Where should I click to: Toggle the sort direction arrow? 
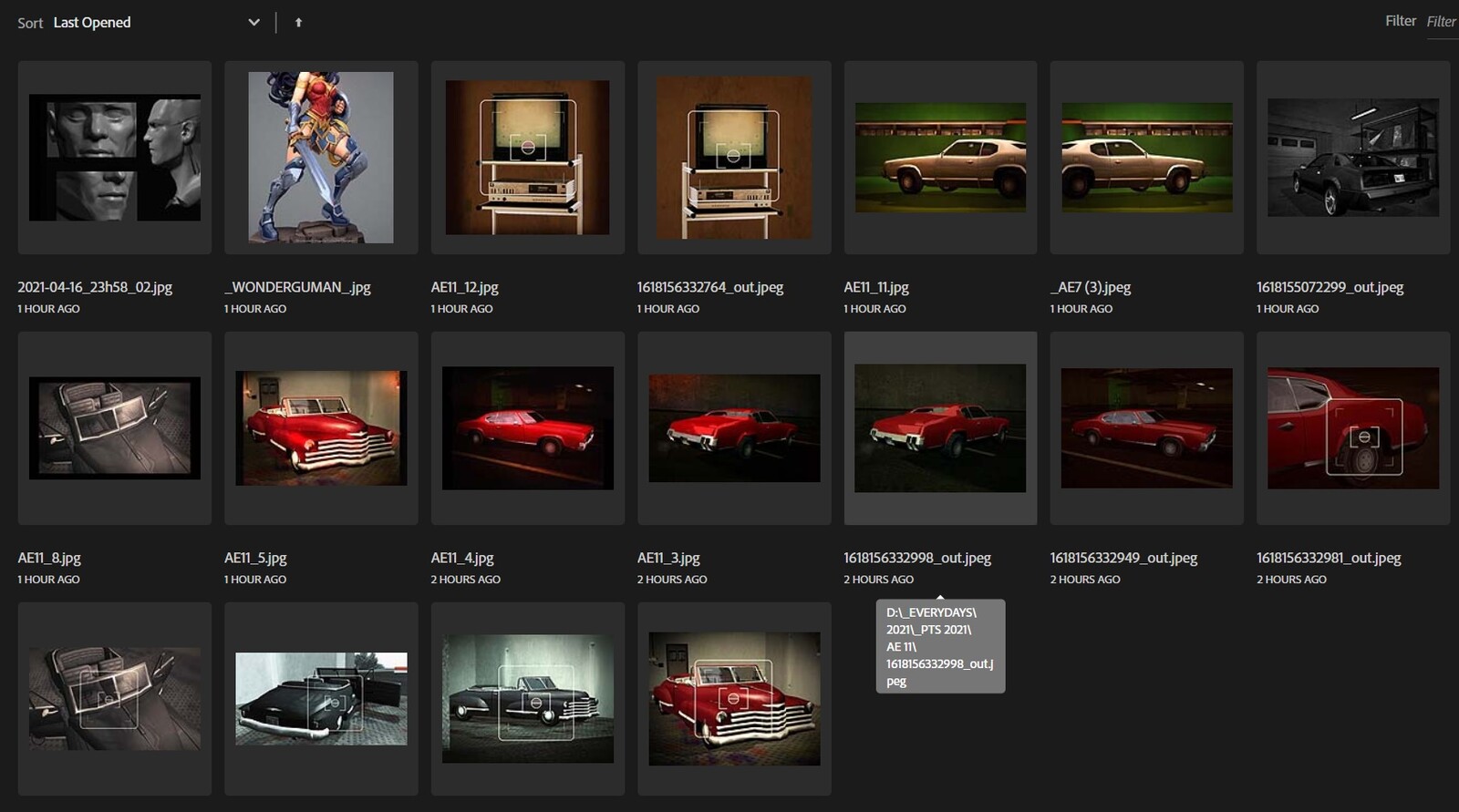tap(298, 23)
